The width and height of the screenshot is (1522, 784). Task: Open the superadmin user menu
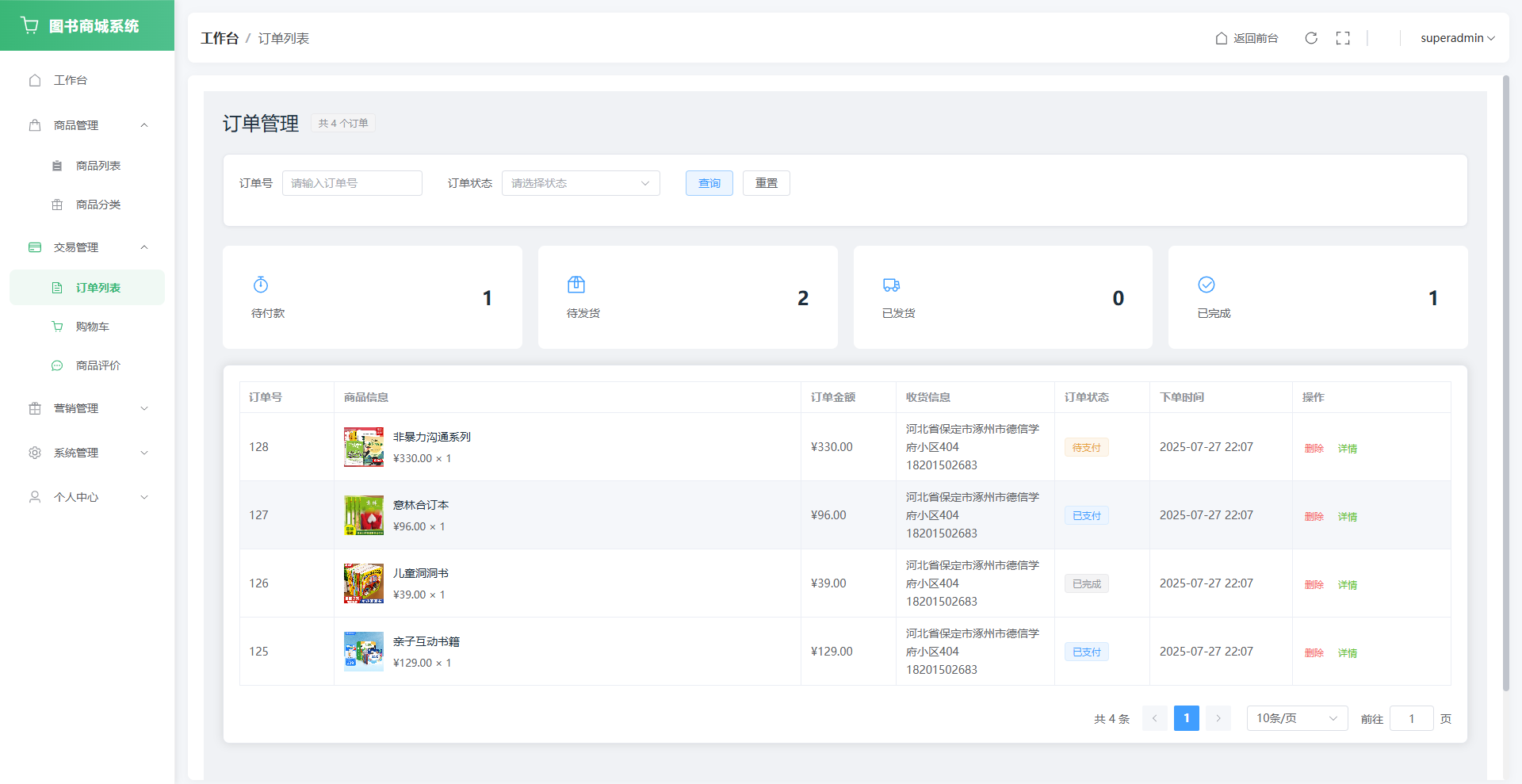click(1456, 38)
